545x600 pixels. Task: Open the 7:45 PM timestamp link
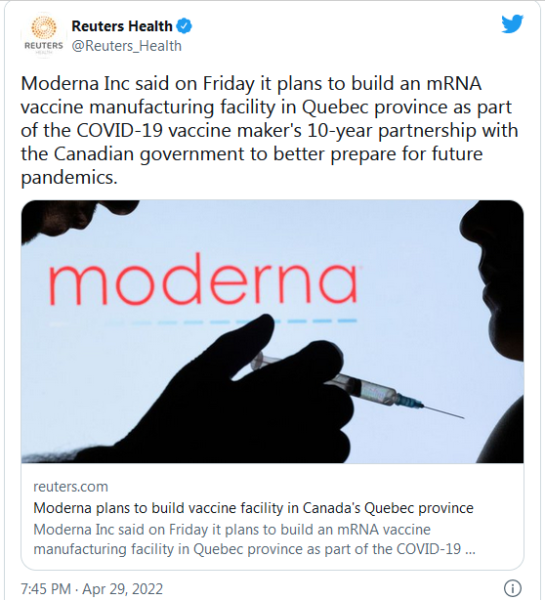coord(46,589)
